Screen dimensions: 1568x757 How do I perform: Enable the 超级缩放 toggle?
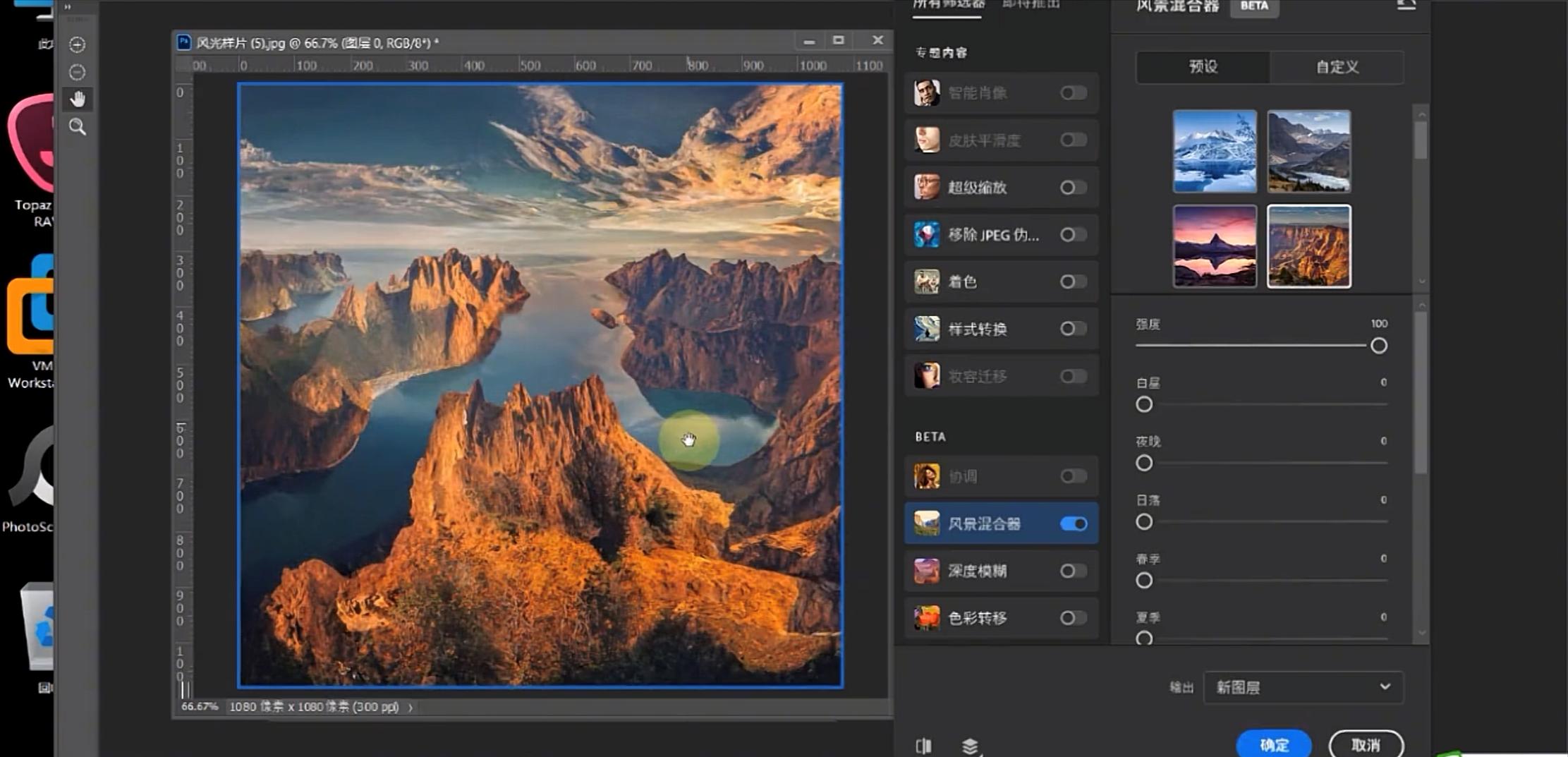[1073, 188]
